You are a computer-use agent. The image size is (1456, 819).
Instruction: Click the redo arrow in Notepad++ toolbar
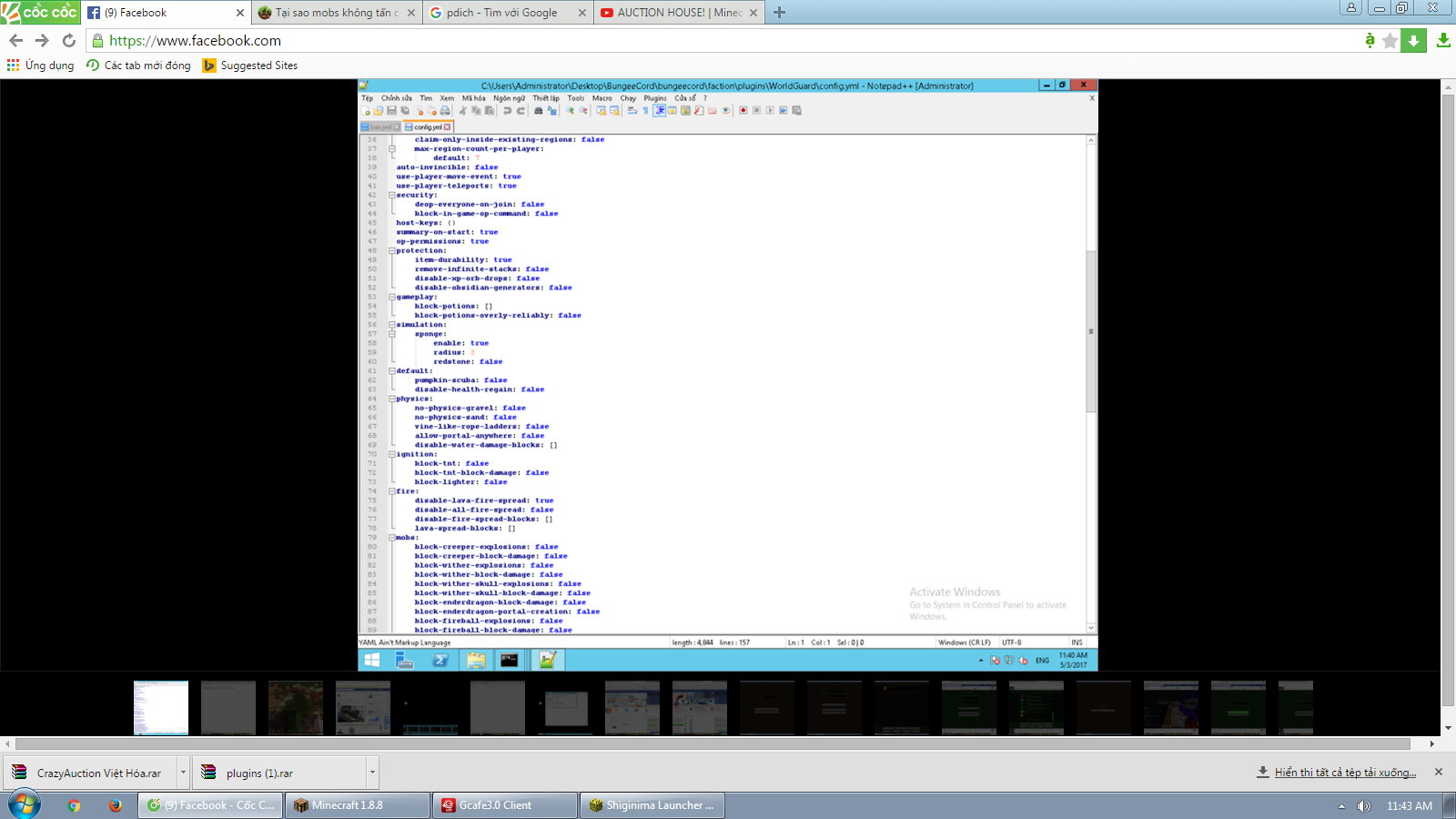pyautogui.click(x=521, y=111)
